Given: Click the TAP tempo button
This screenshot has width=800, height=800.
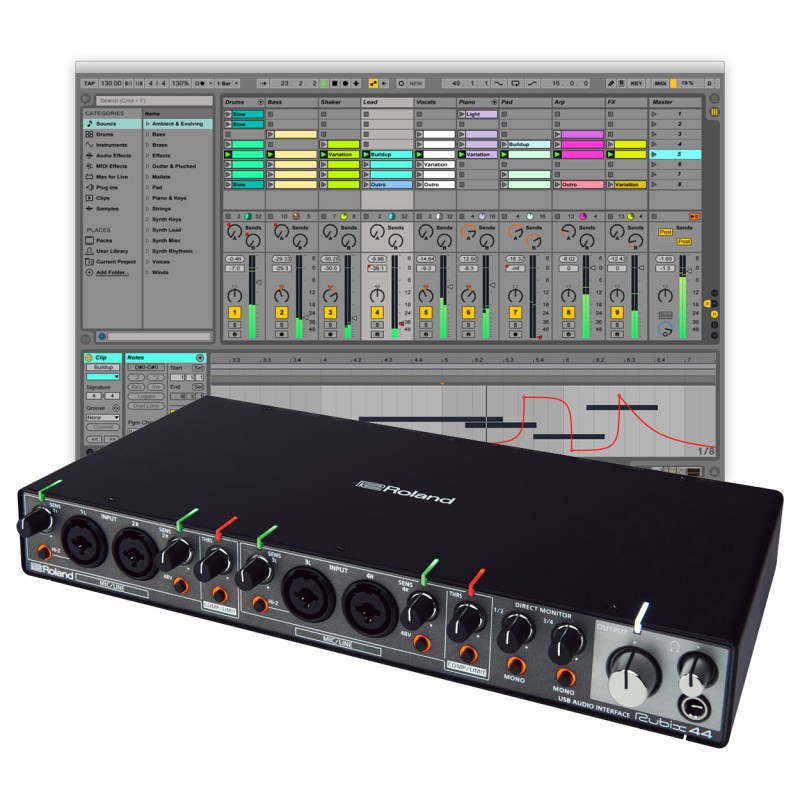Looking at the screenshot, I should pyautogui.click(x=90, y=83).
